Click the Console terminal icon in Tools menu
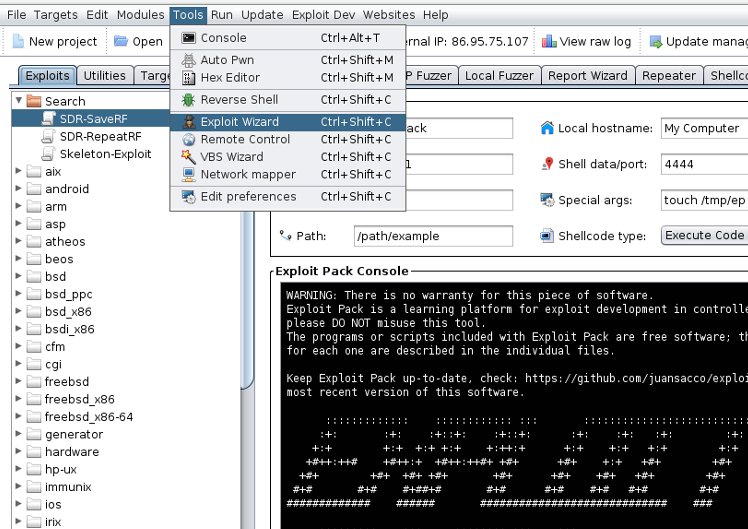 click(x=189, y=38)
